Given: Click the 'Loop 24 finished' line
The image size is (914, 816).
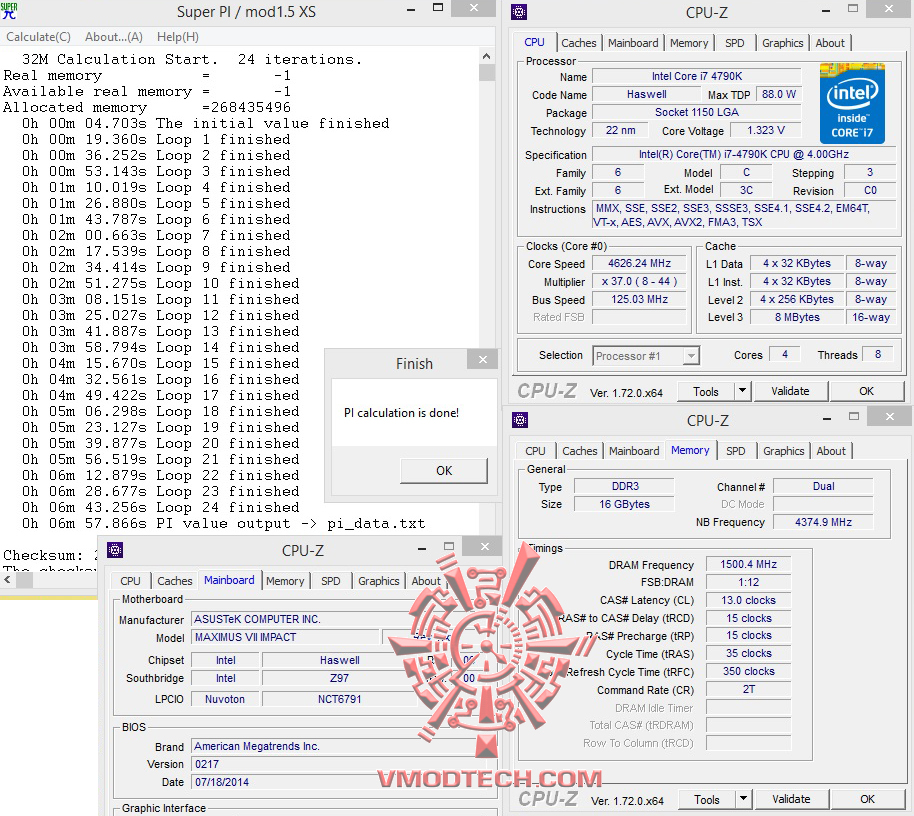Looking at the screenshot, I should tap(161, 508).
